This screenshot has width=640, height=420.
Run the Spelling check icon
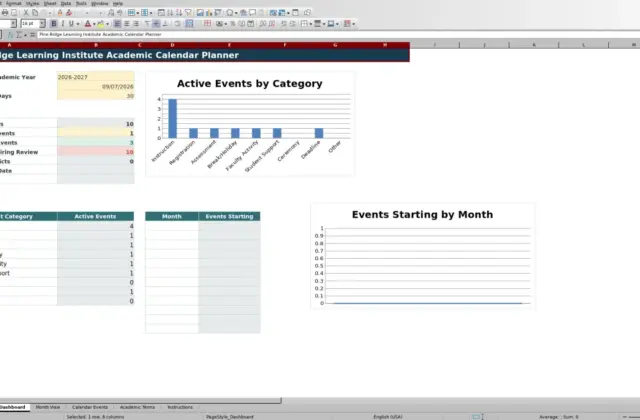tap(120, 13)
